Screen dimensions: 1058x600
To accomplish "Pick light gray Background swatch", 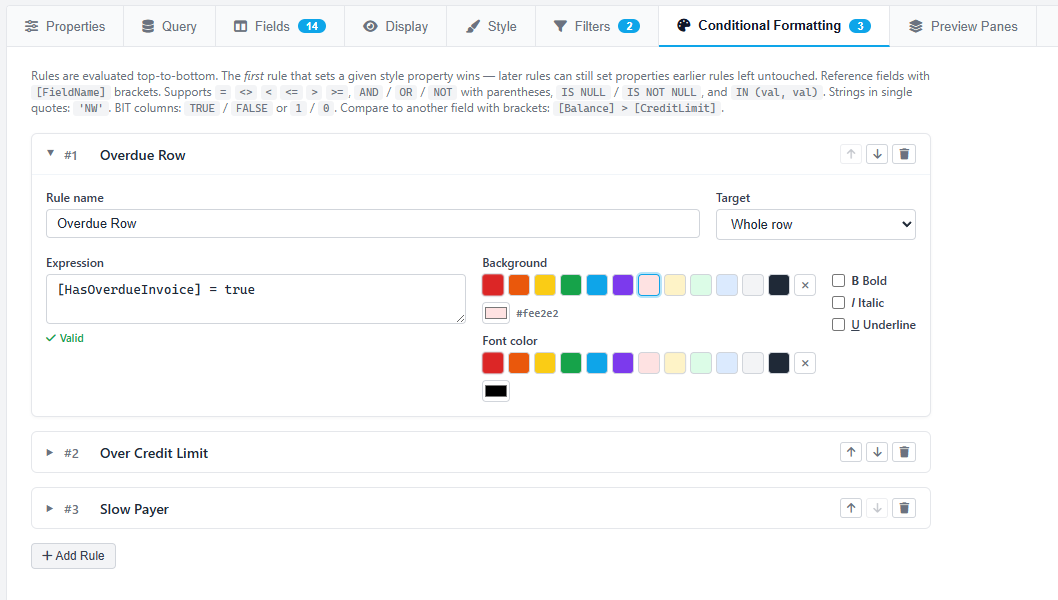I will [753, 285].
